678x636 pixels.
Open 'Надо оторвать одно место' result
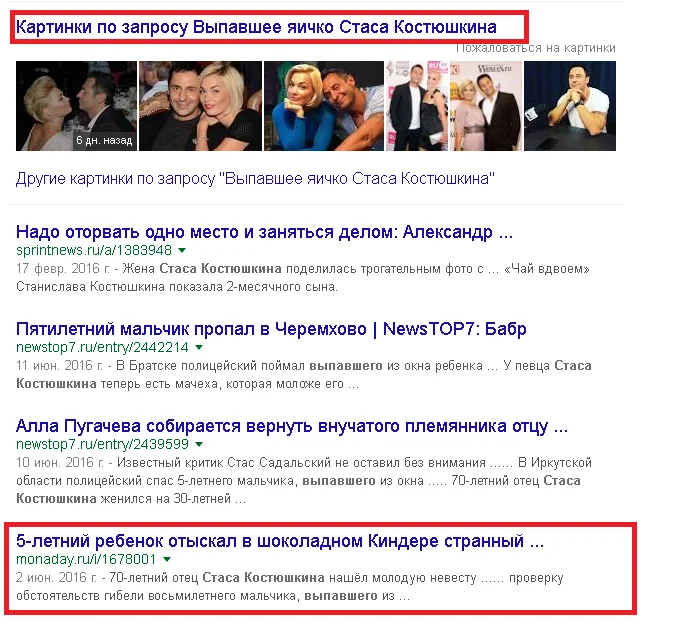click(x=264, y=232)
